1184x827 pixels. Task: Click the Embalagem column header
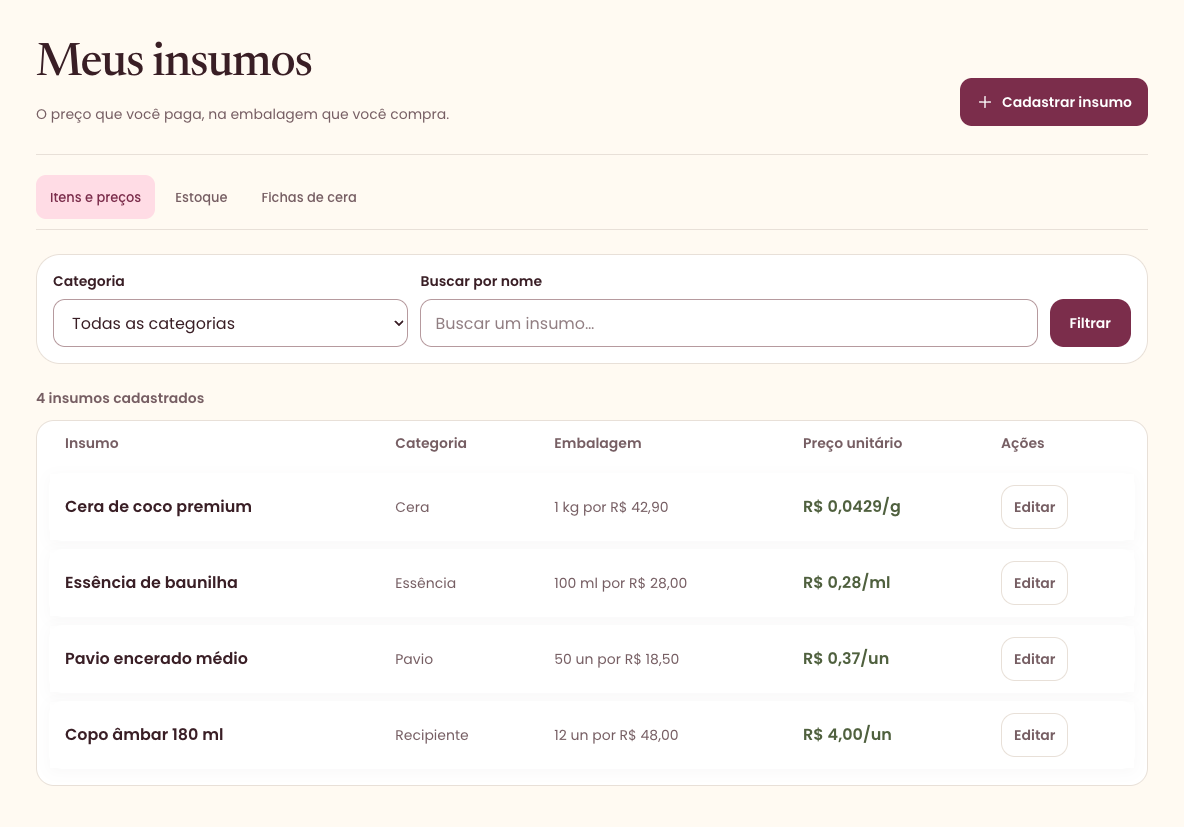597,443
